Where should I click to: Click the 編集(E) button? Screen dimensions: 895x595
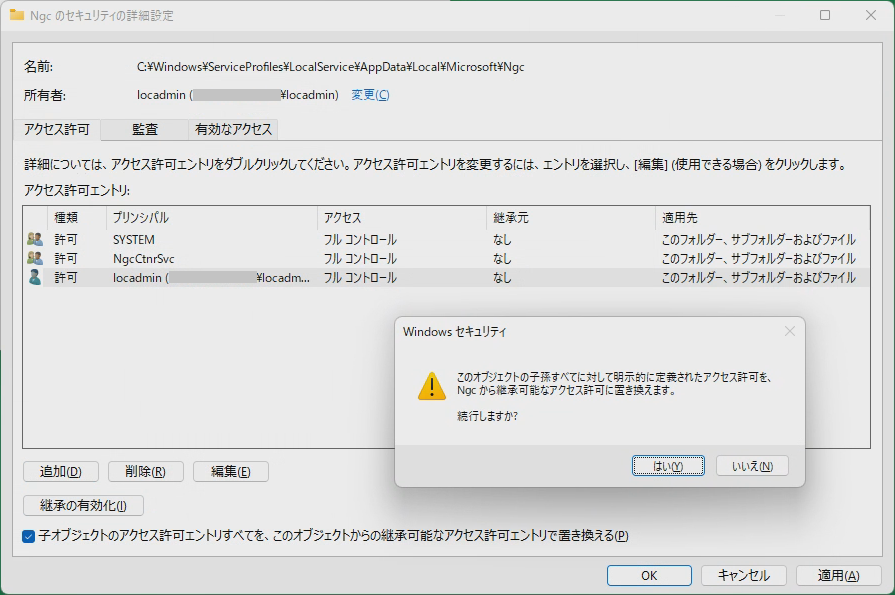tap(231, 472)
